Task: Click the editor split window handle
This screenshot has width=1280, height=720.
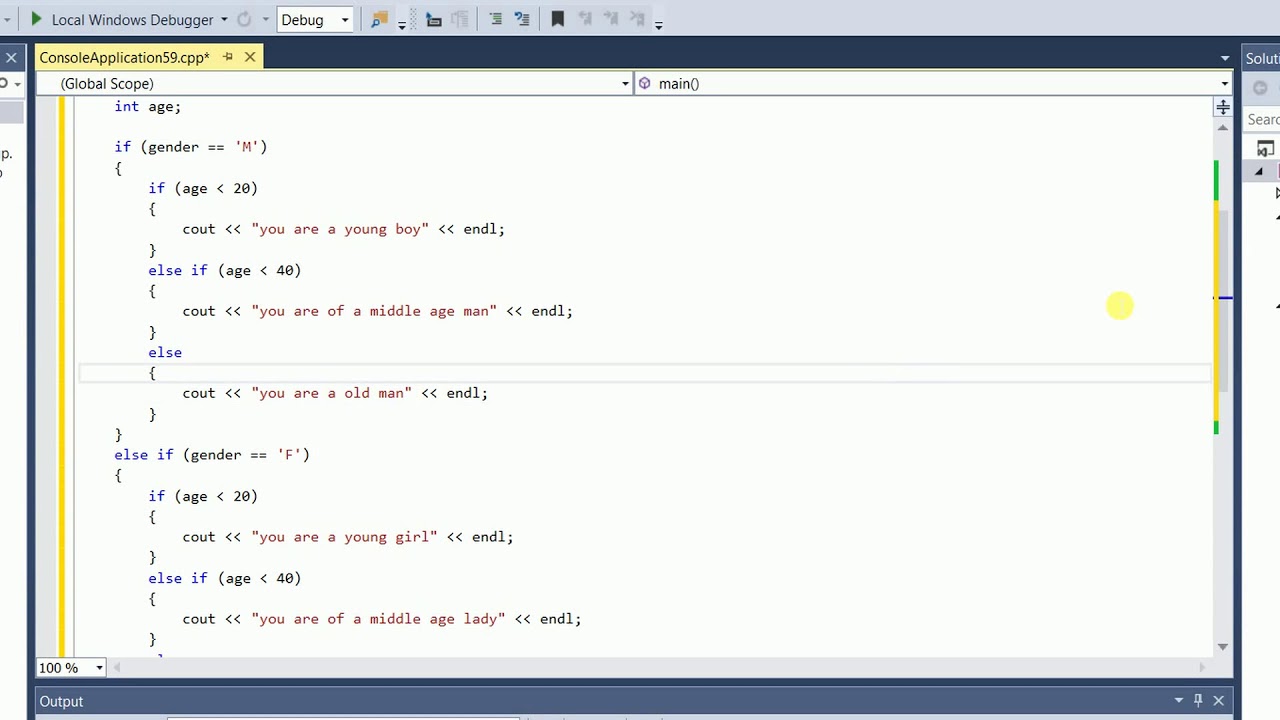Action: click(1223, 107)
